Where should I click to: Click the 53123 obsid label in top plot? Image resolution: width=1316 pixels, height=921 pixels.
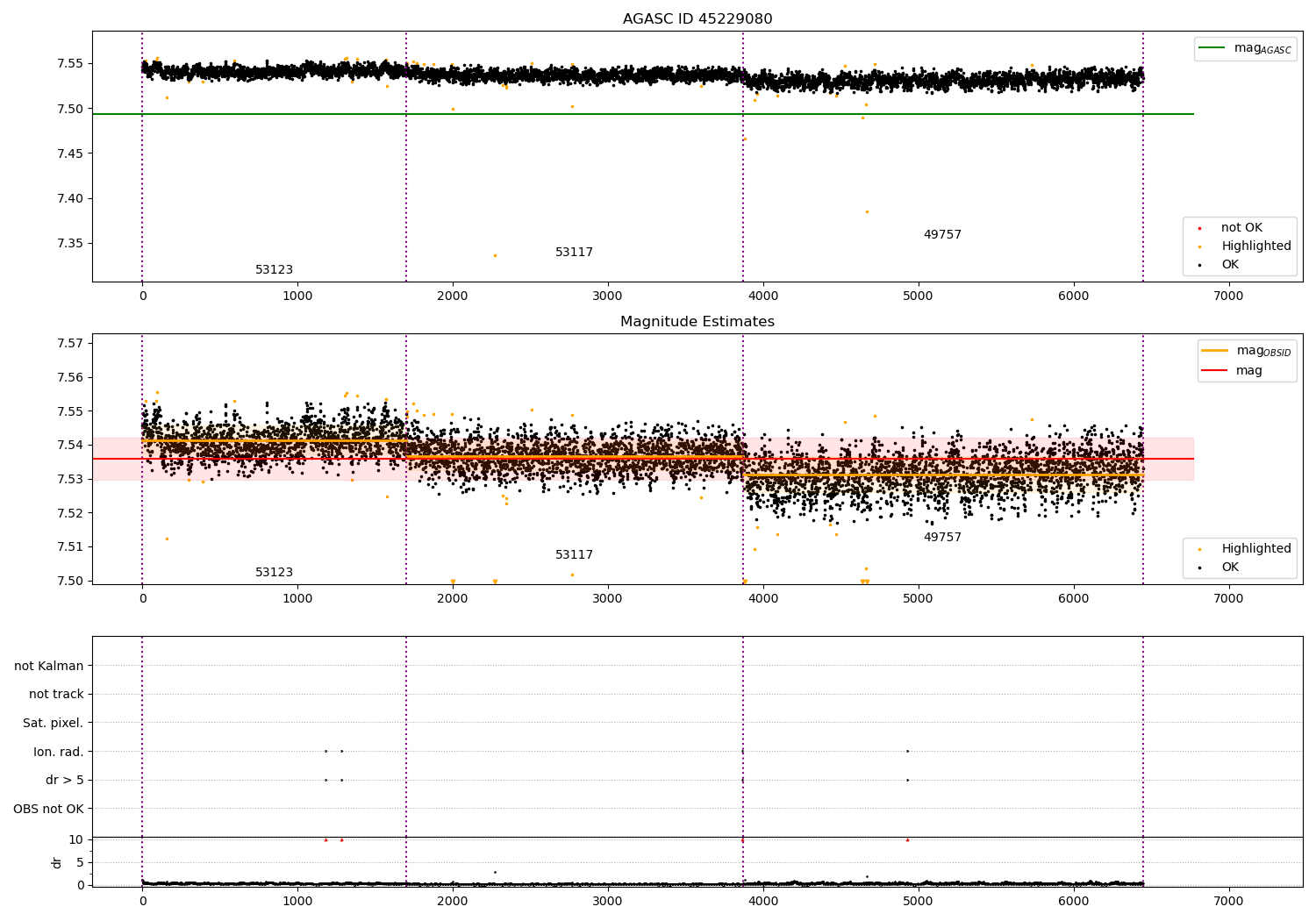[274, 270]
